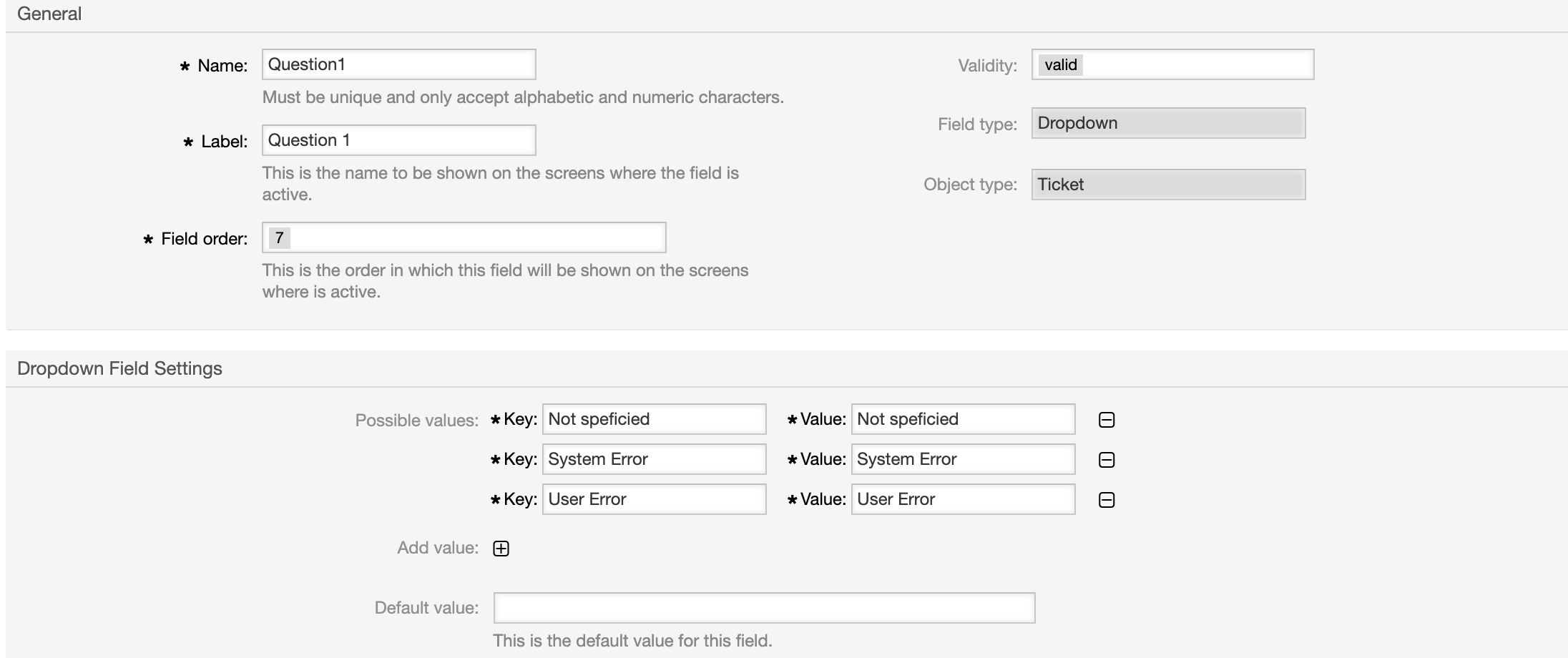The width and height of the screenshot is (1568, 658).
Task: Edit the 'System Error' Key field
Action: (x=654, y=459)
